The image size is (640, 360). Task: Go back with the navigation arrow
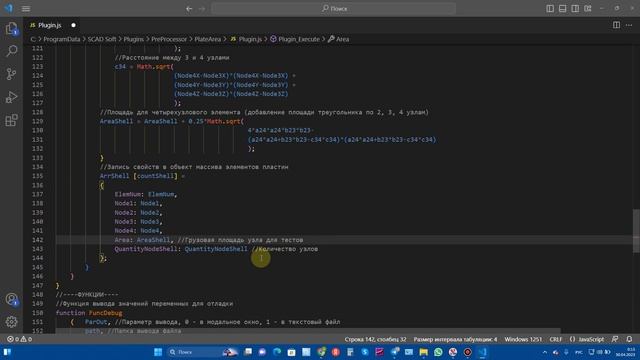(x=189, y=9)
